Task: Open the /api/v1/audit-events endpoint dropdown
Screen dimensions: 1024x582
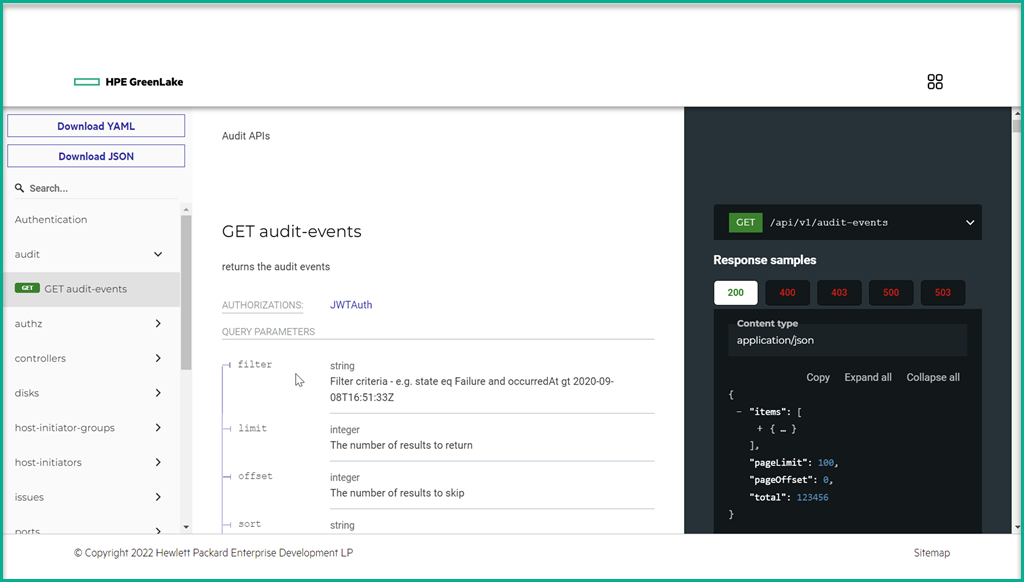Action: coord(848,222)
